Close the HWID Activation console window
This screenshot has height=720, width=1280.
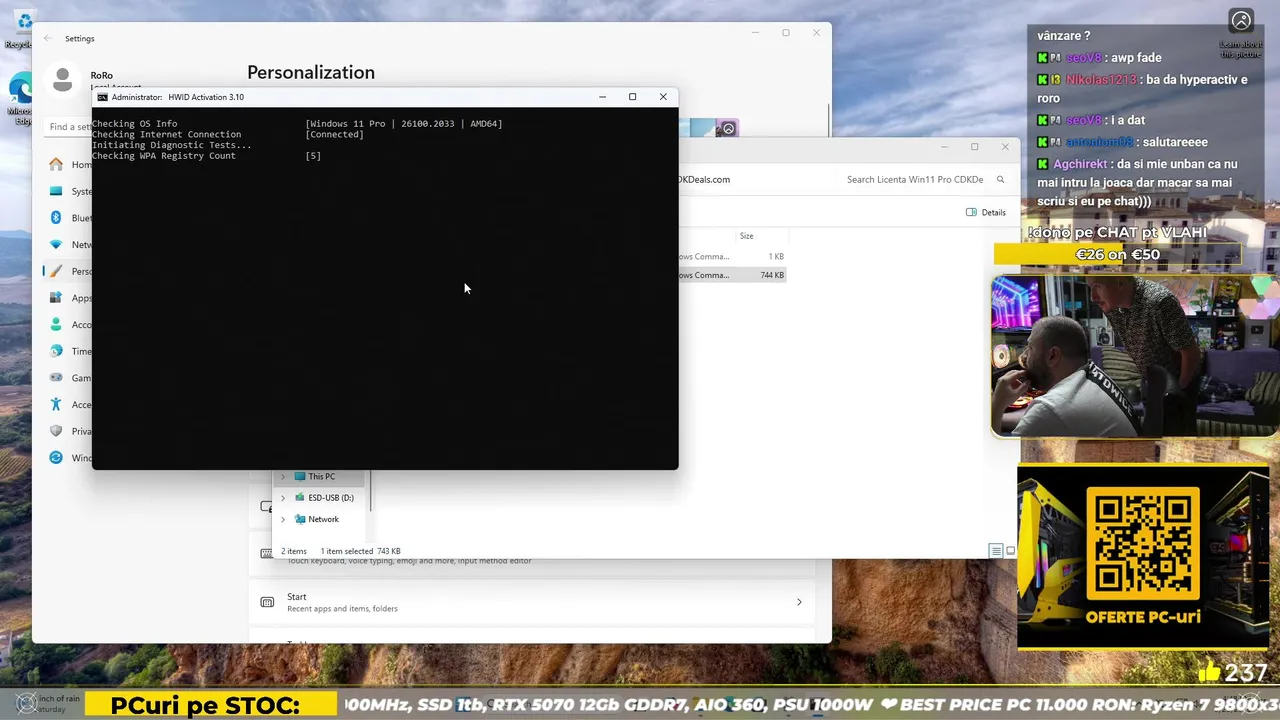663,97
